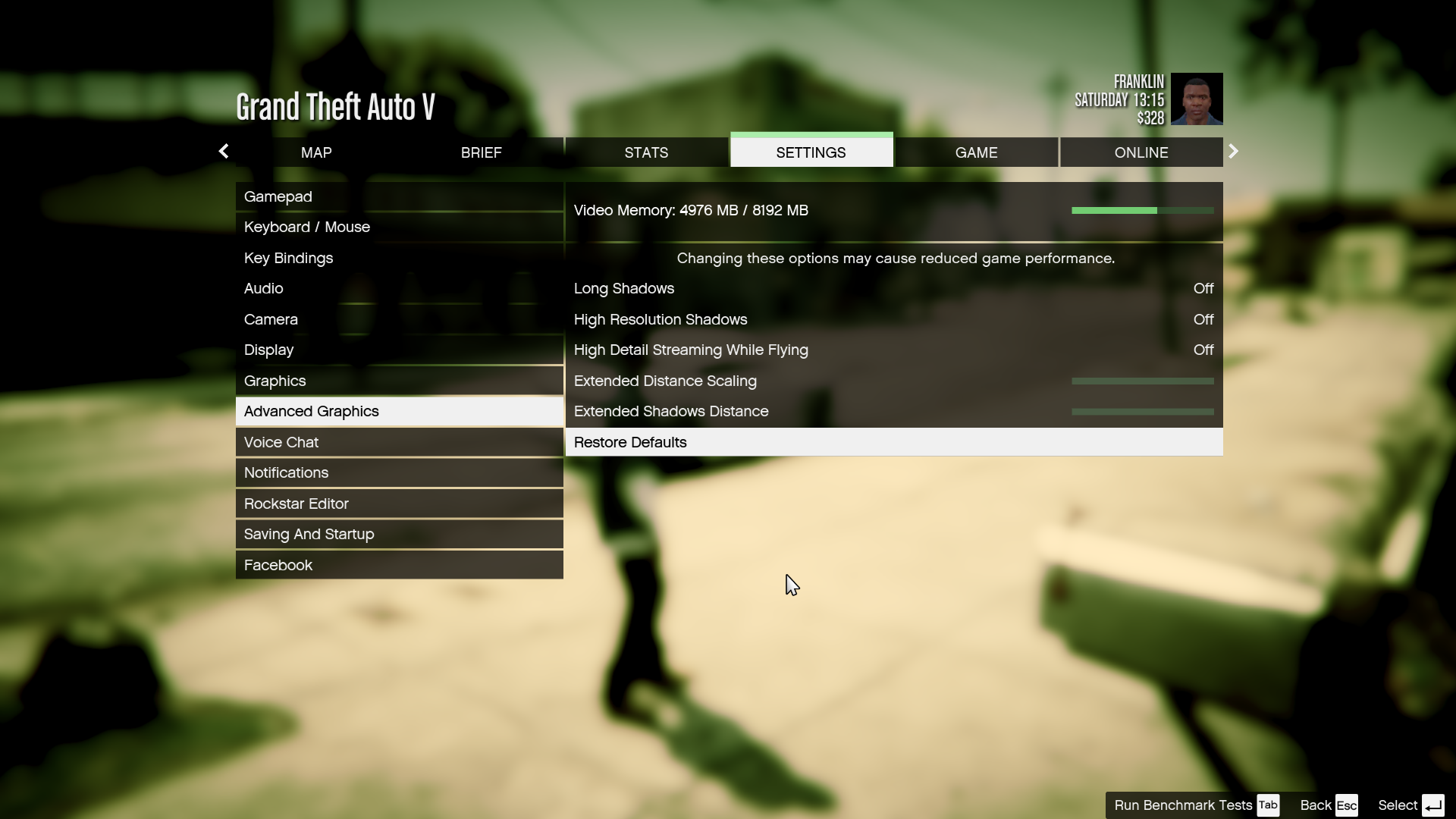Toggle High Resolution Shadows Off

tap(1203, 319)
